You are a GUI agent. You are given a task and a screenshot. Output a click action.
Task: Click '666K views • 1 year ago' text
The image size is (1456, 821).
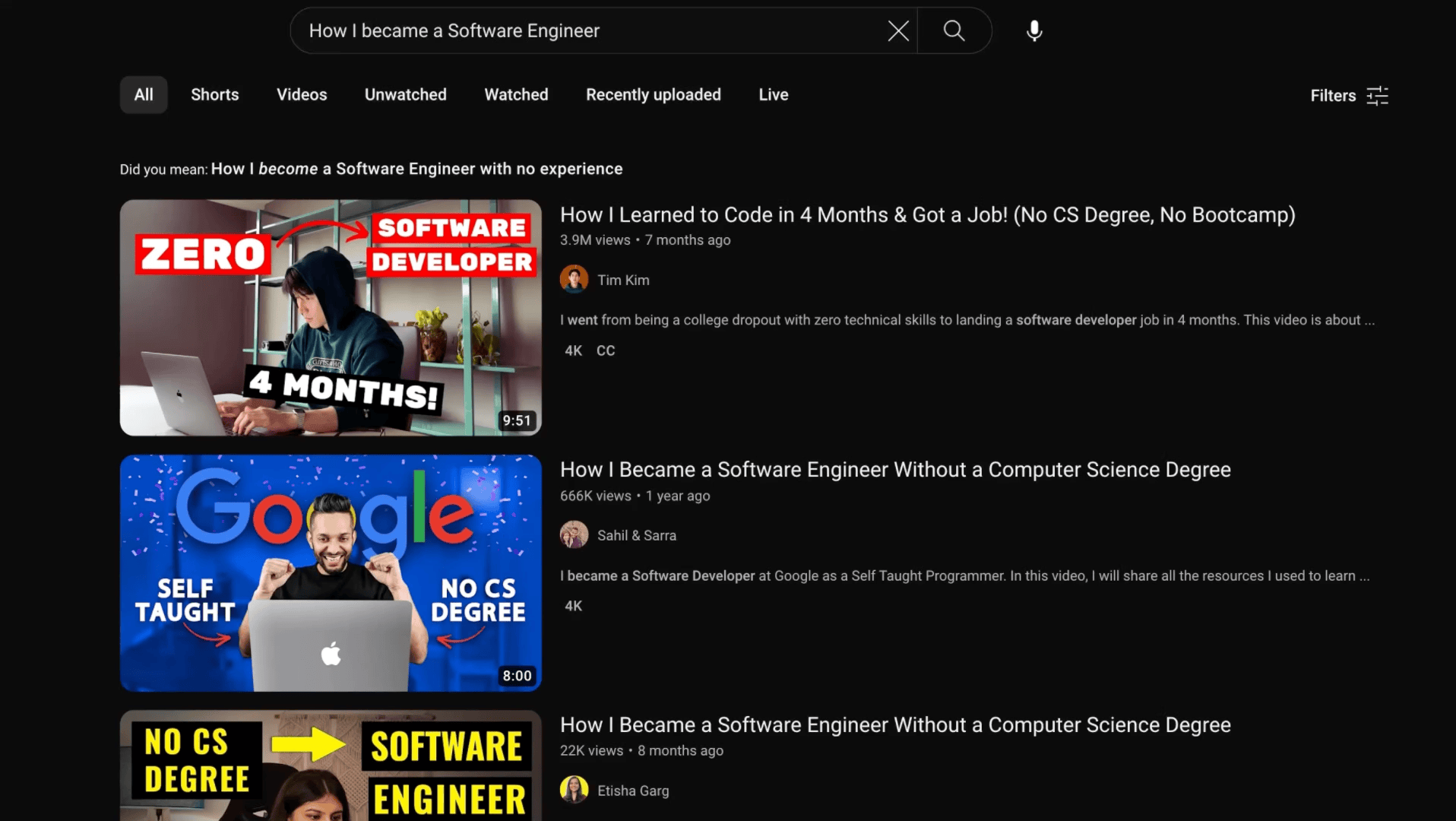click(635, 496)
